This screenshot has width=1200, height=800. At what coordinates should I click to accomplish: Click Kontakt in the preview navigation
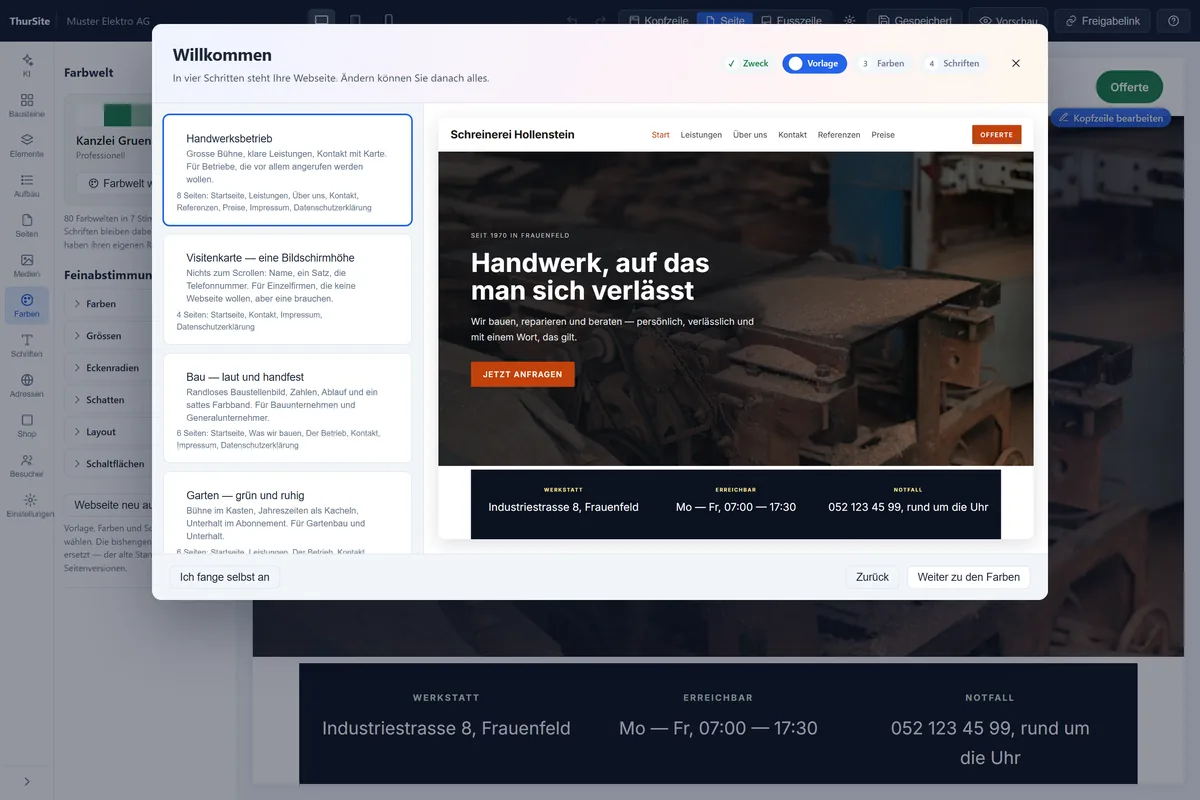click(792, 134)
